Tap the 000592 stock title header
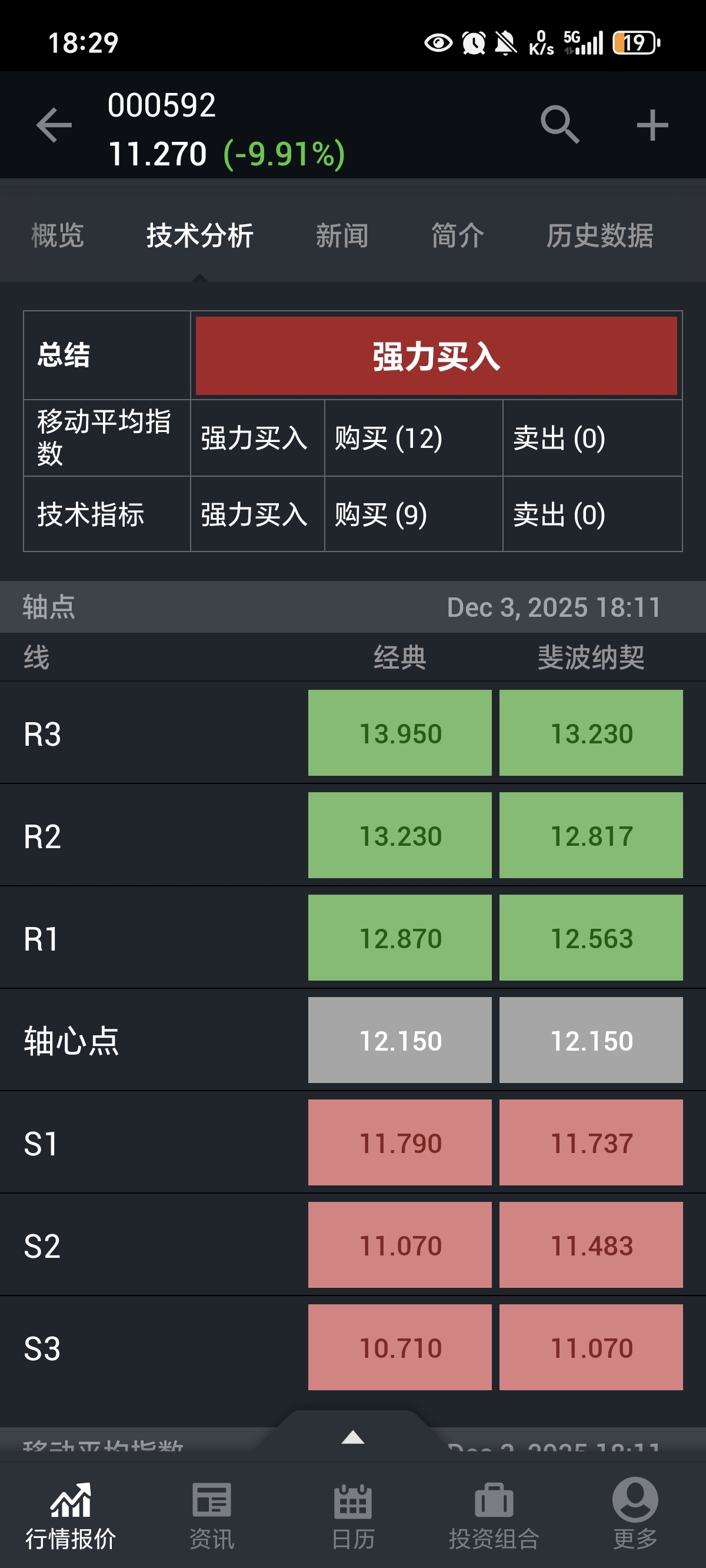706x1568 pixels. click(162, 105)
